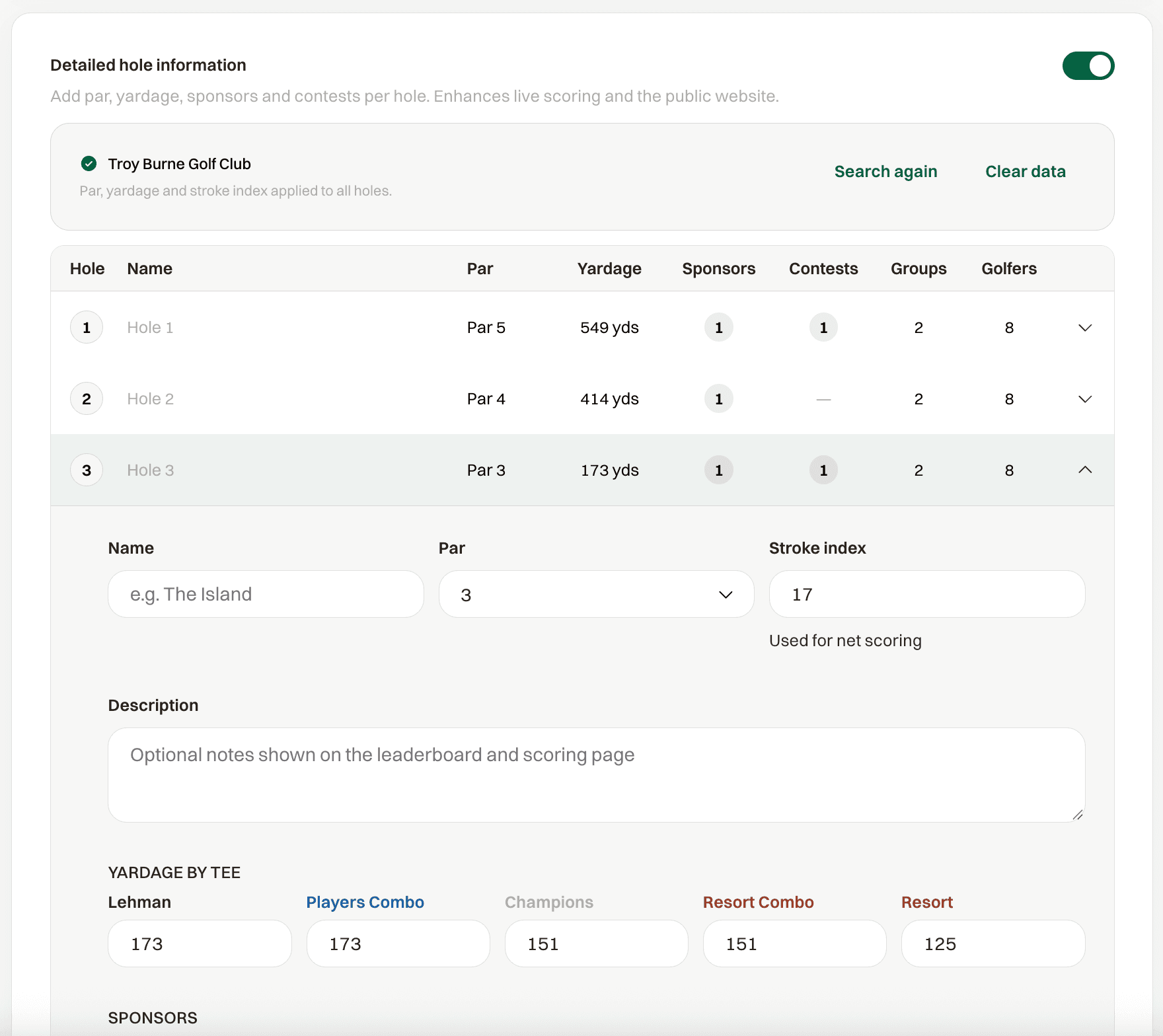Click the Players Combo tee label

click(x=365, y=903)
